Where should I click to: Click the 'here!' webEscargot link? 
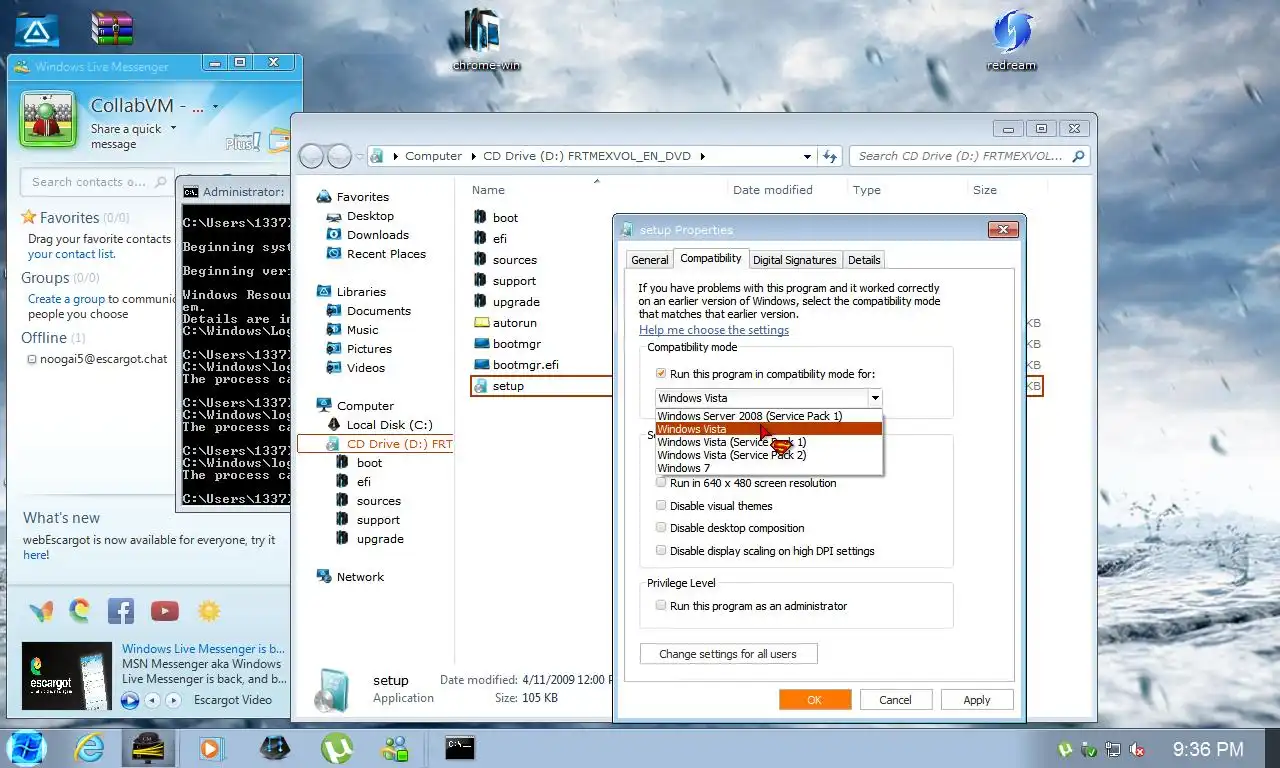coord(36,555)
